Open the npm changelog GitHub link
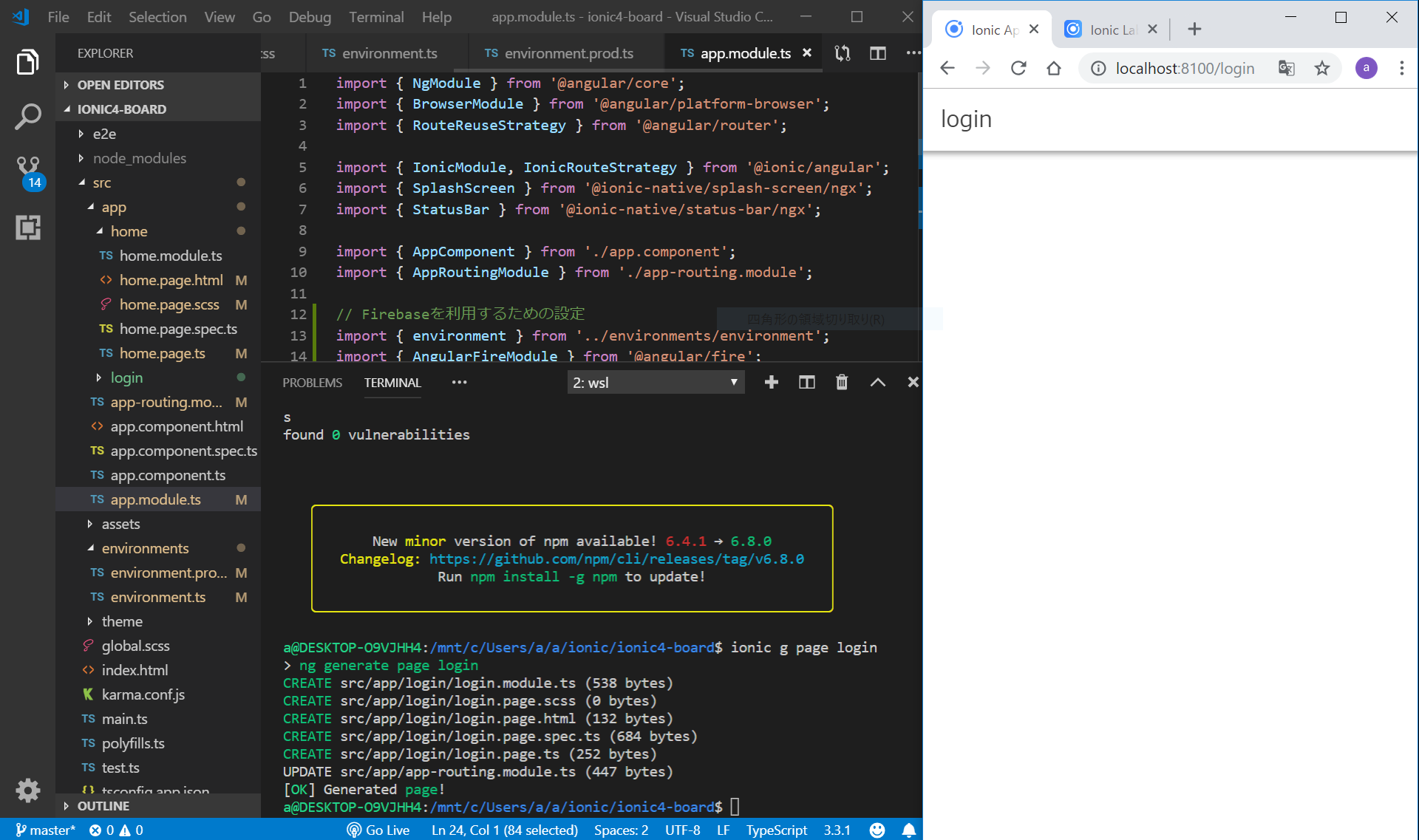Viewport: 1419px width, 840px height. 616,559
